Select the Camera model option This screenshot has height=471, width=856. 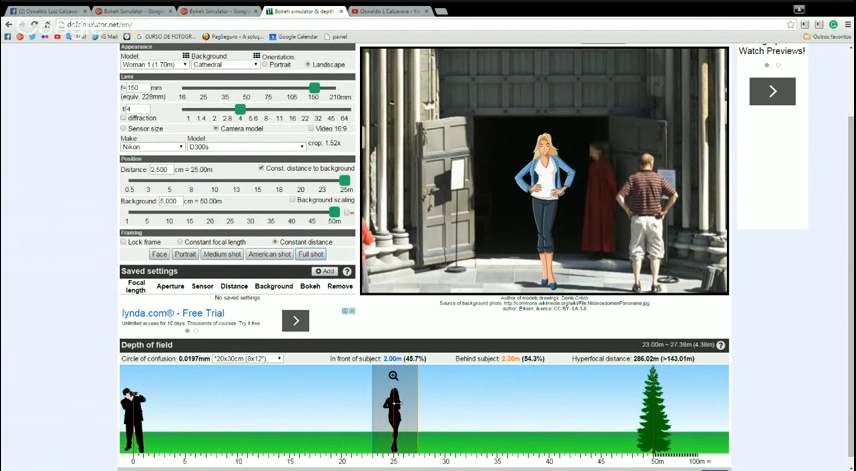216,129
